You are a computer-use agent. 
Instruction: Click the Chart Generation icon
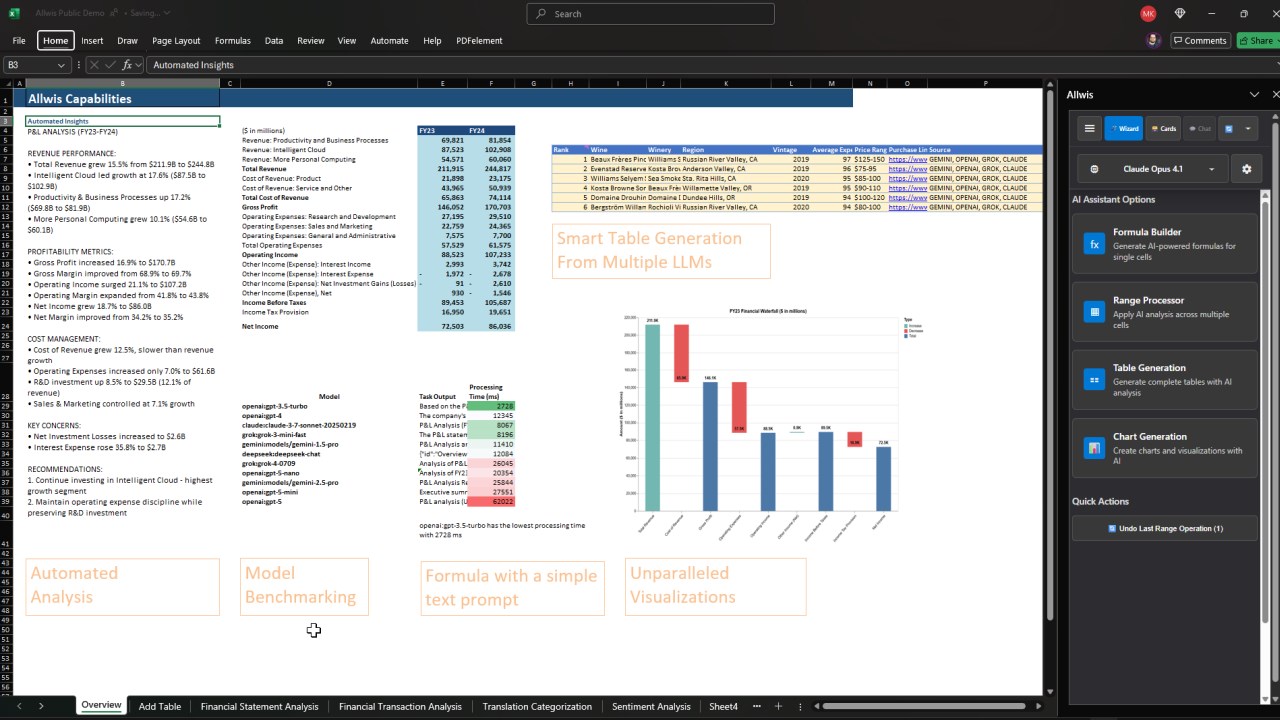[1094, 448]
